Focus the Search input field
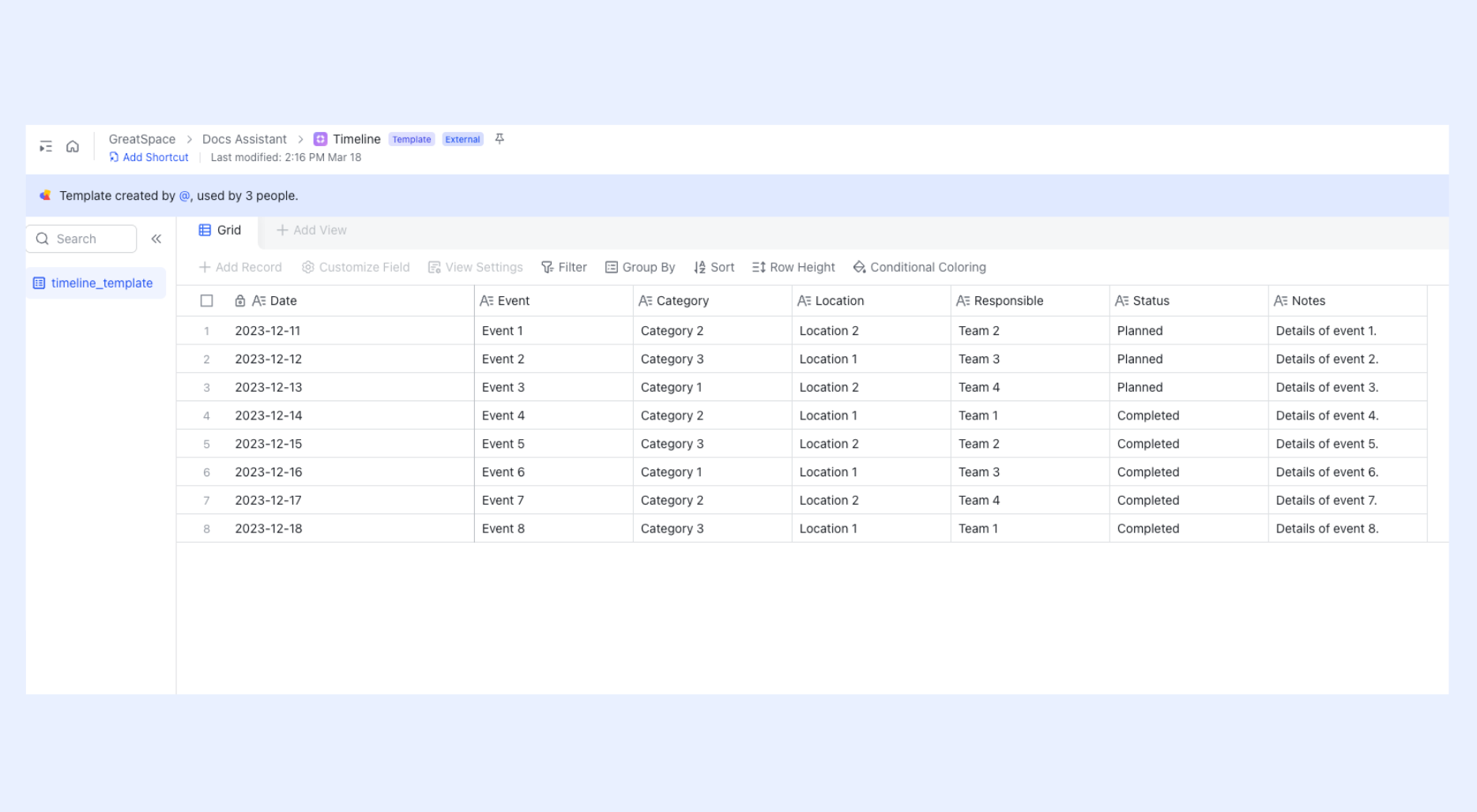 [x=82, y=239]
